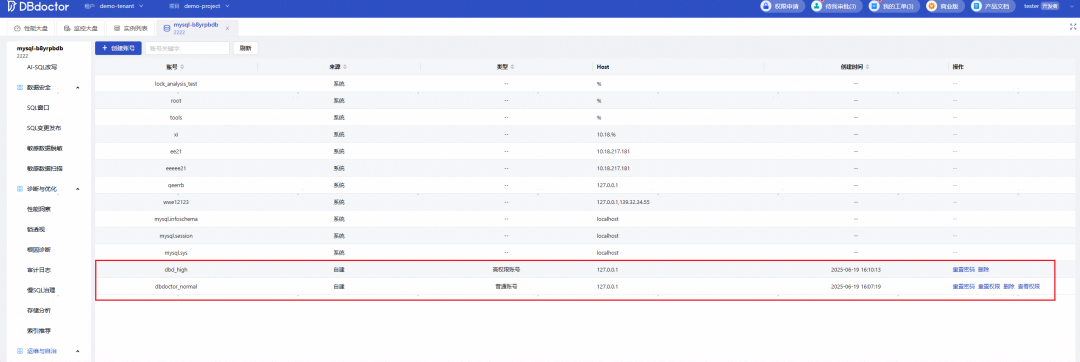Open 锁透视 in the sidebar
This screenshot has height=362, width=1080.
pos(36,229)
